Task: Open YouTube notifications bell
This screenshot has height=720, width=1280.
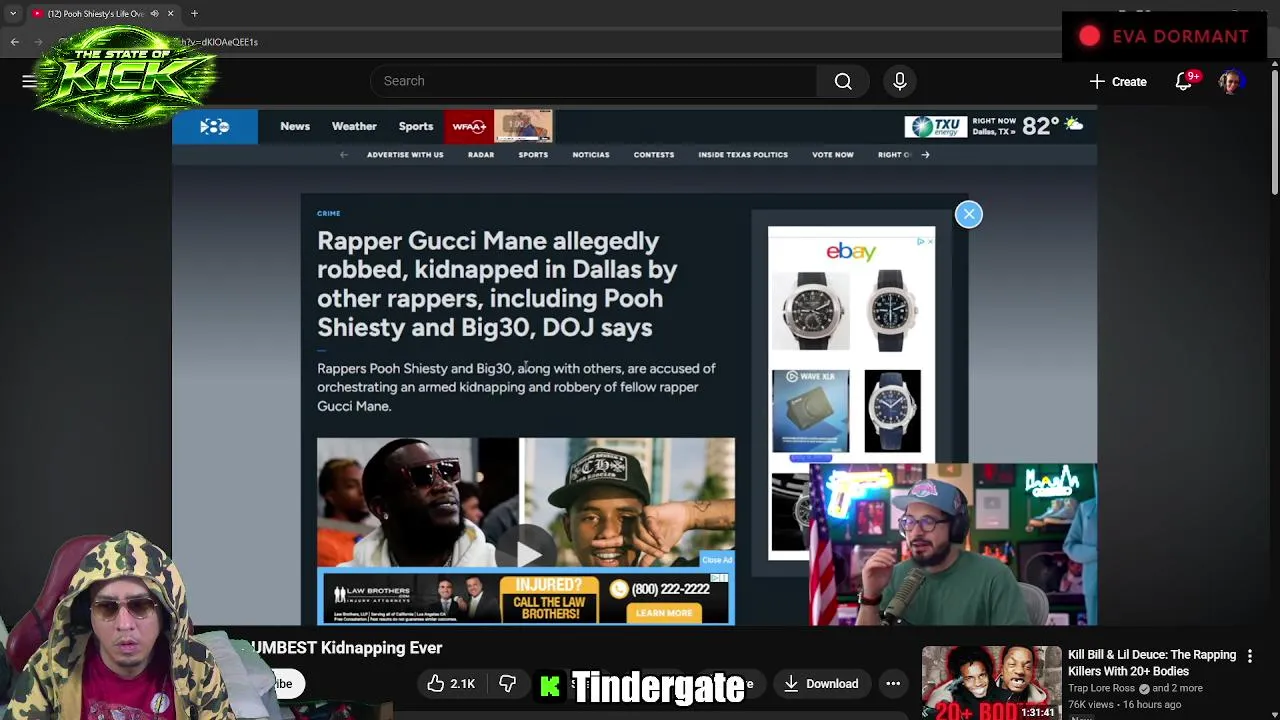Action: coord(1184,82)
